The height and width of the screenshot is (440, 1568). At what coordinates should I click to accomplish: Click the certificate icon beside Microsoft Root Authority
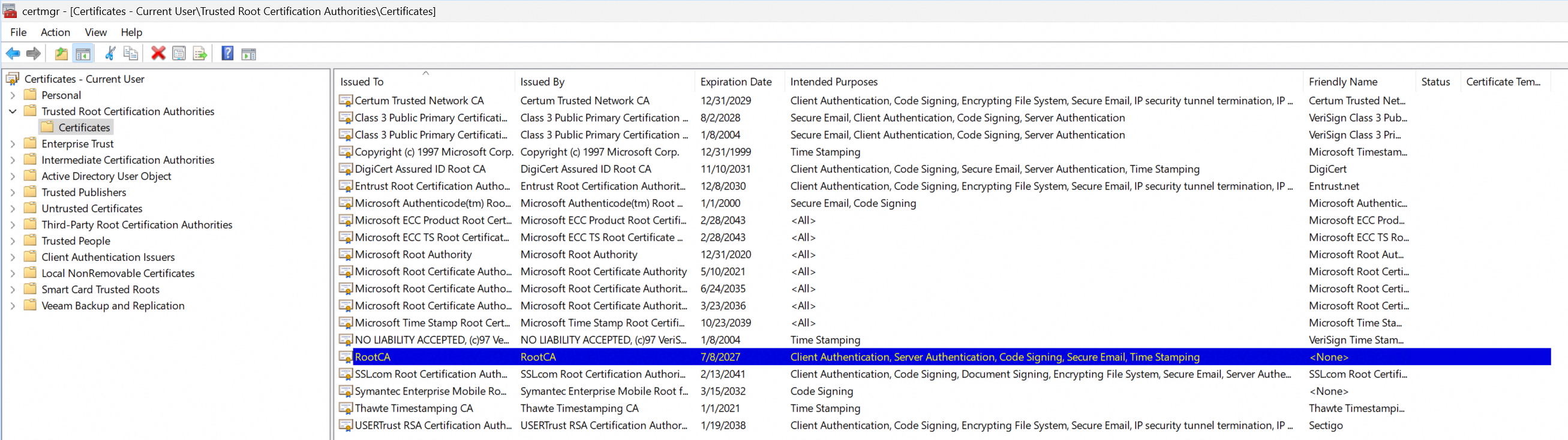tap(346, 254)
